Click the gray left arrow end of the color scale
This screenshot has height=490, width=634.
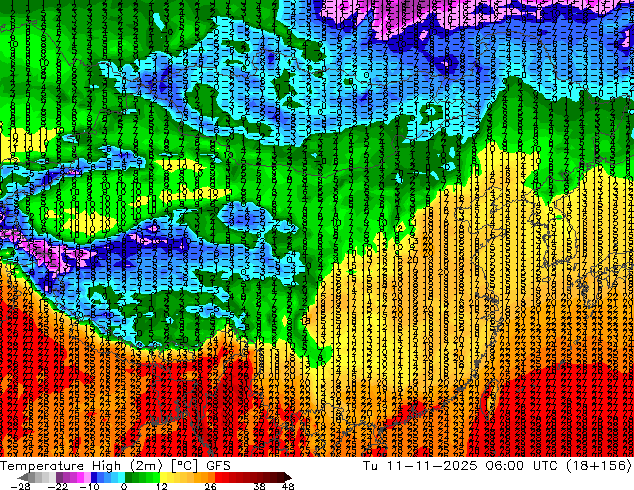click(x=23, y=477)
